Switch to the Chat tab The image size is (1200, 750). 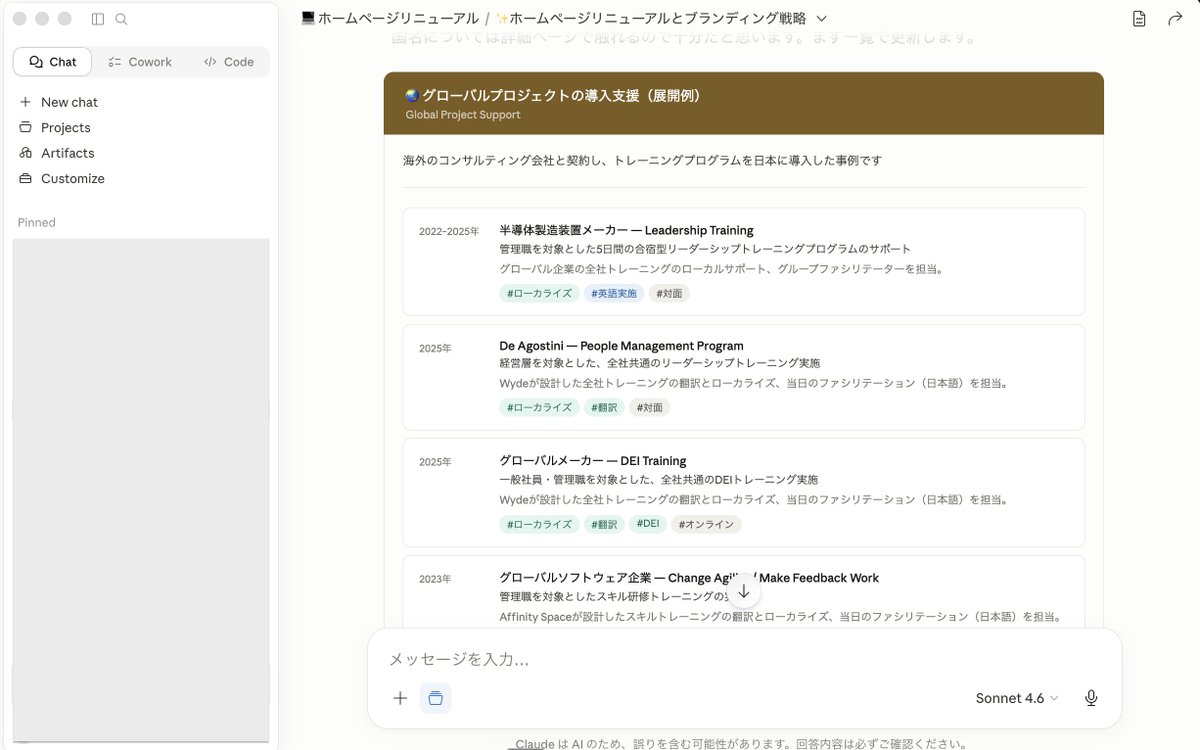pyautogui.click(x=52, y=62)
